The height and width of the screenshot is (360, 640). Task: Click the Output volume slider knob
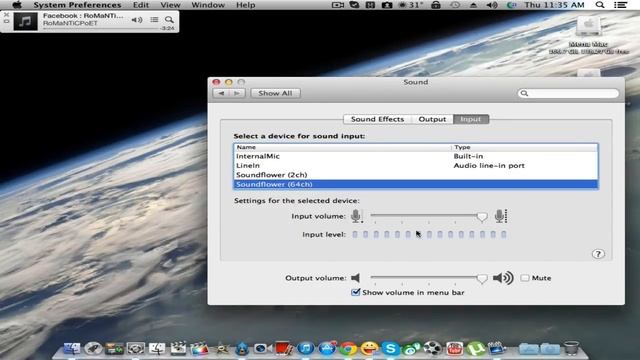click(482, 279)
